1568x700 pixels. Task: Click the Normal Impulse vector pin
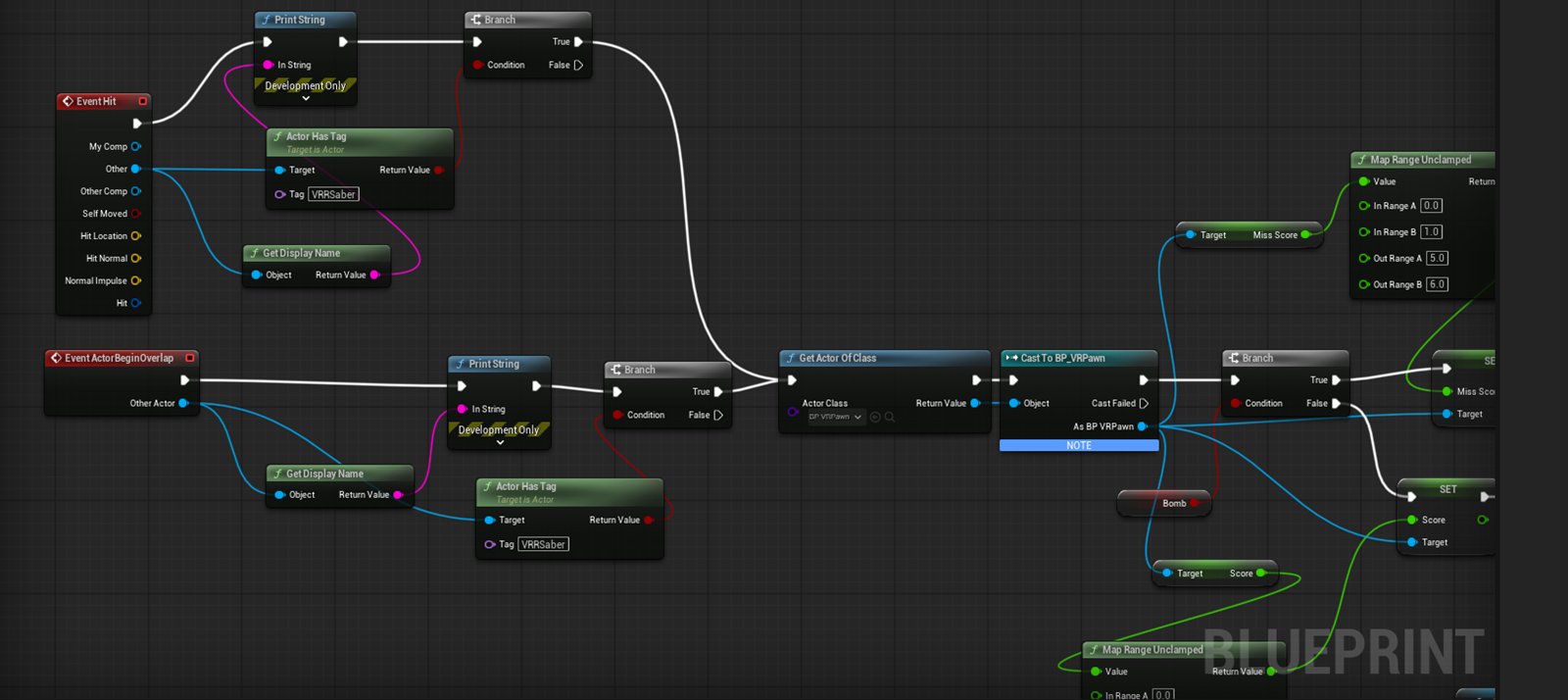[136, 280]
